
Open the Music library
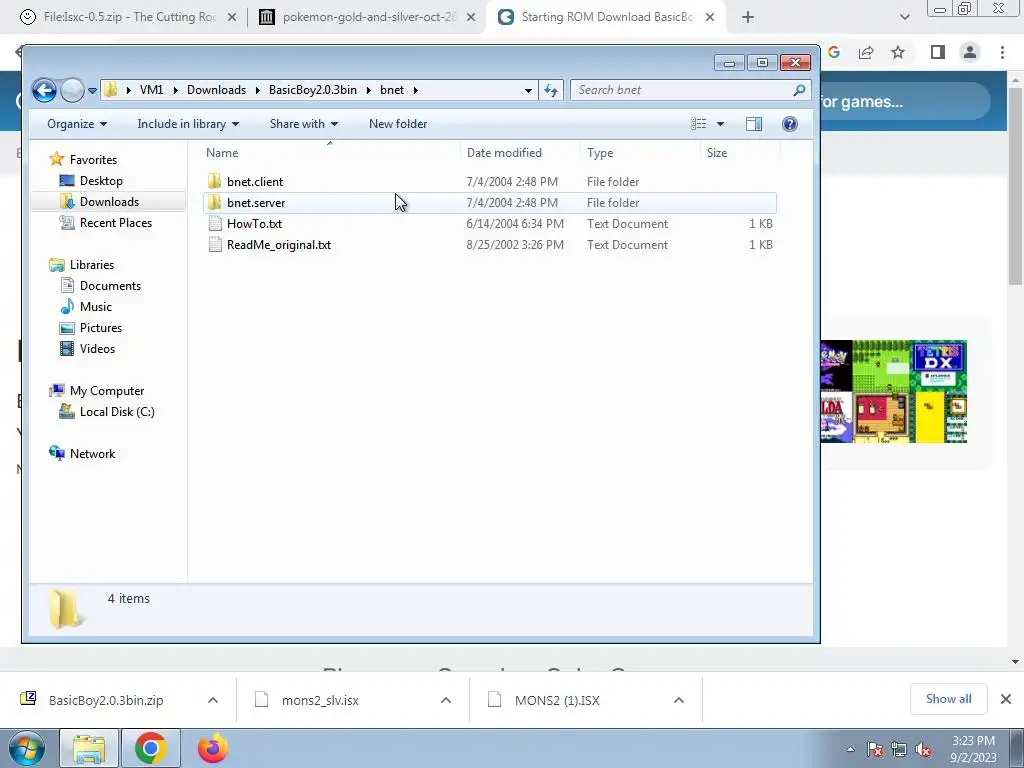(x=95, y=306)
